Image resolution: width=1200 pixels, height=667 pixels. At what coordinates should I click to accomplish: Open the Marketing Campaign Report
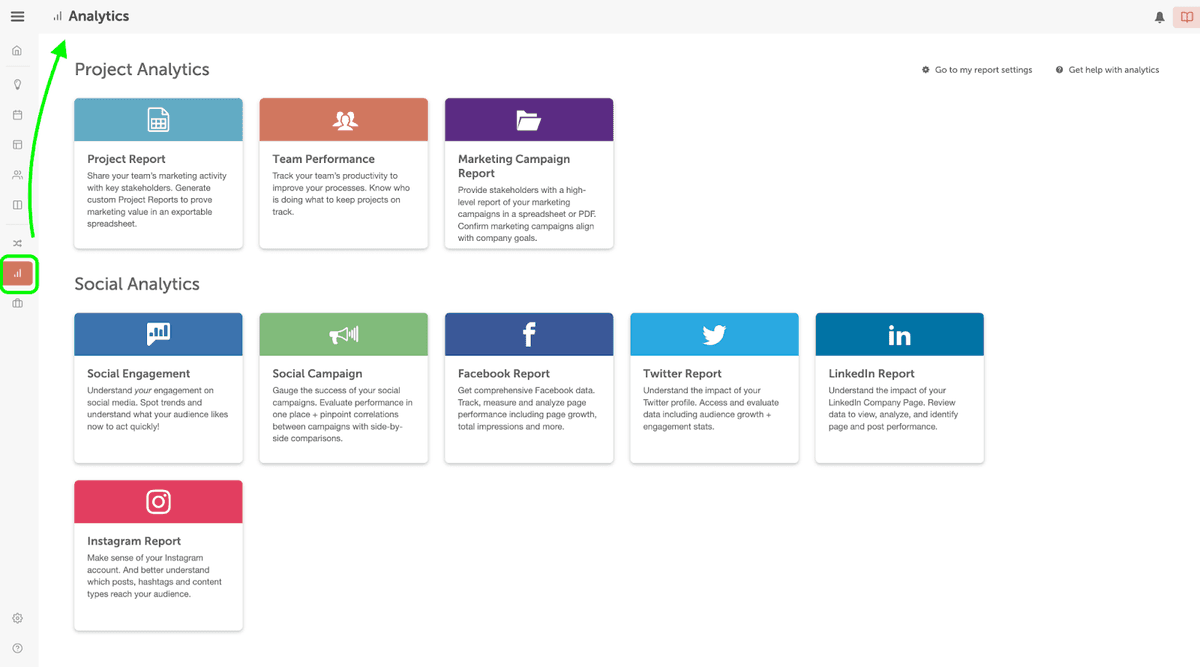pos(528,173)
